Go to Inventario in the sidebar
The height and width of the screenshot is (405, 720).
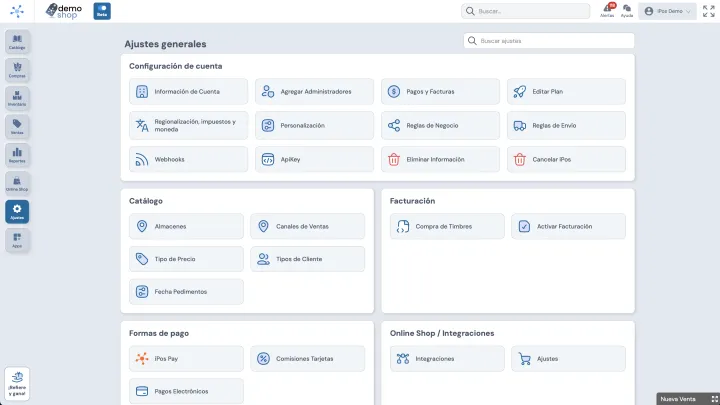point(17,98)
